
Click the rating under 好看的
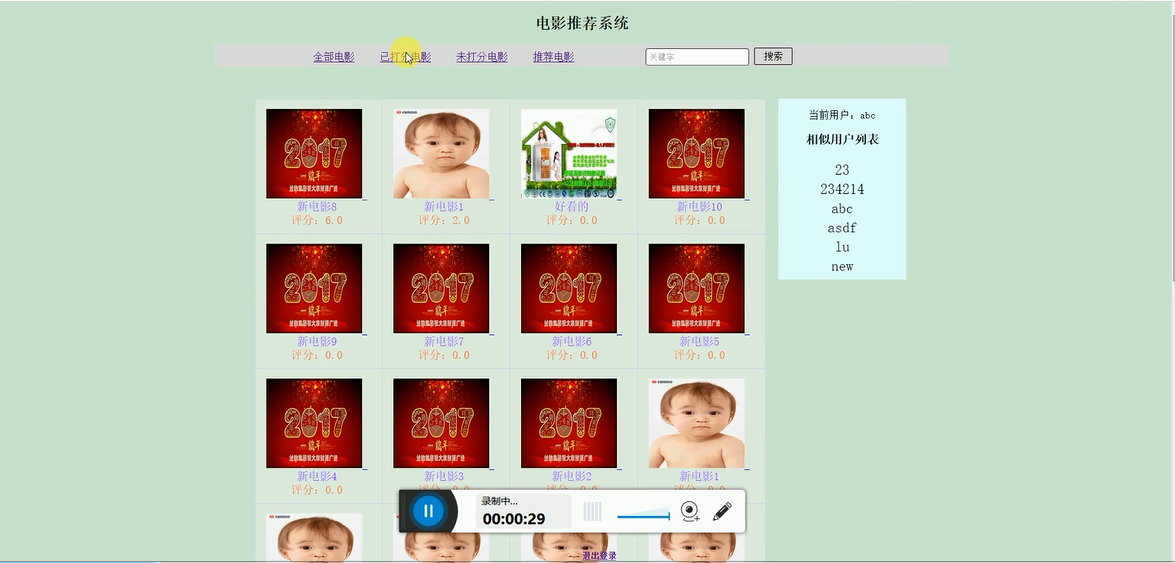pos(572,220)
